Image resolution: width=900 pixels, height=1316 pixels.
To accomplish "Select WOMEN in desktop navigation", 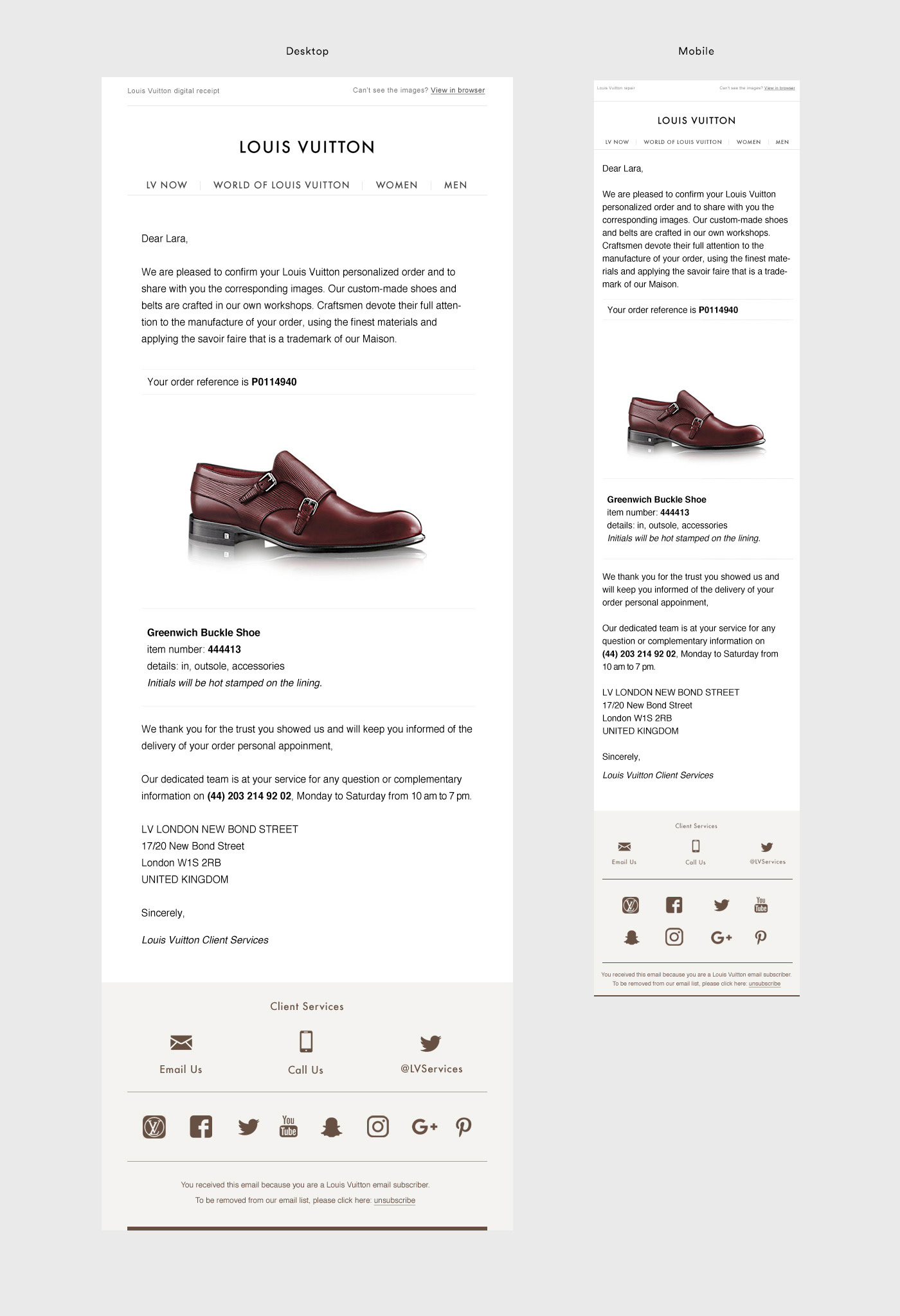I will click(397, 185).
